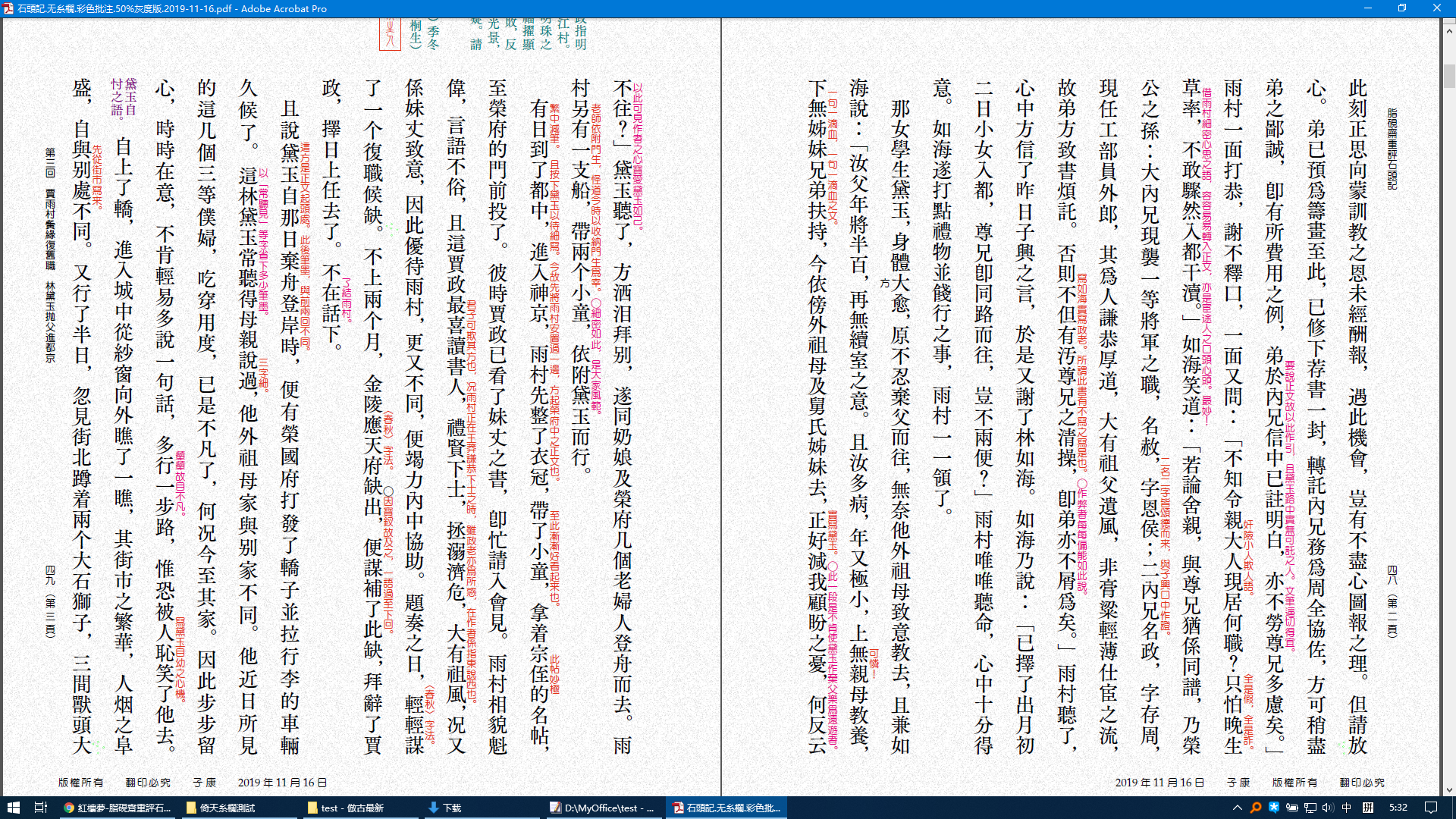The height and width of the screenshot is (819, 1456).
Task: Click the 四八 (第二頁) page number
Action: click(1392, 601)
